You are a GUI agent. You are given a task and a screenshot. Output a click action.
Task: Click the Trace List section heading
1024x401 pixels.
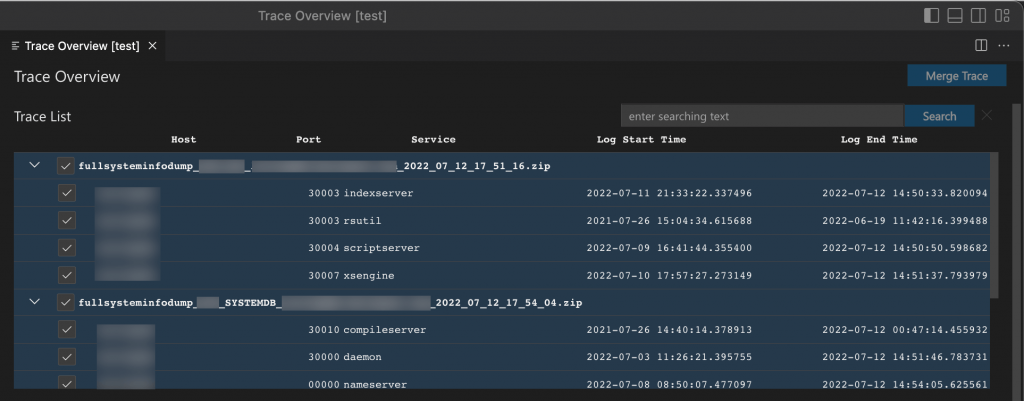(x=42, y=116)
